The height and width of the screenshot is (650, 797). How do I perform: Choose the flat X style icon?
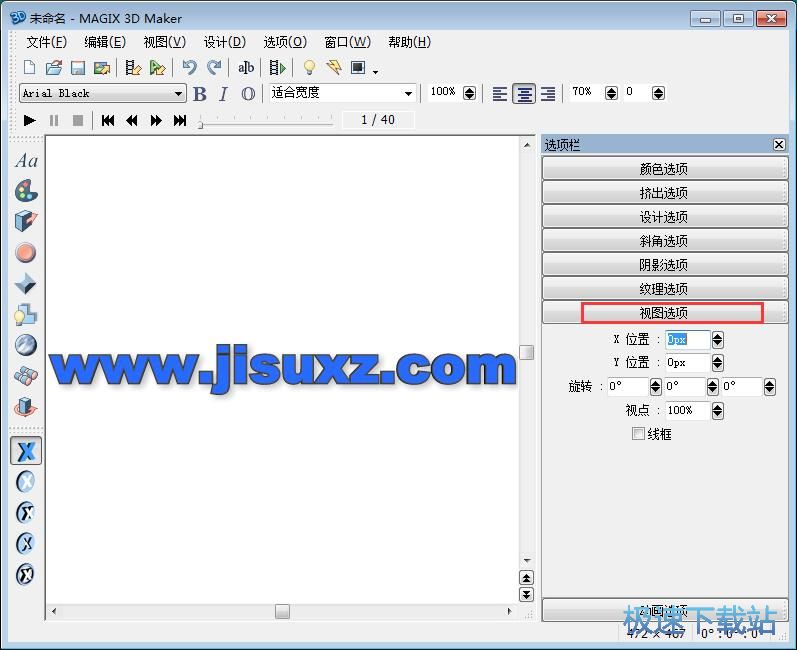coord(26,451)
